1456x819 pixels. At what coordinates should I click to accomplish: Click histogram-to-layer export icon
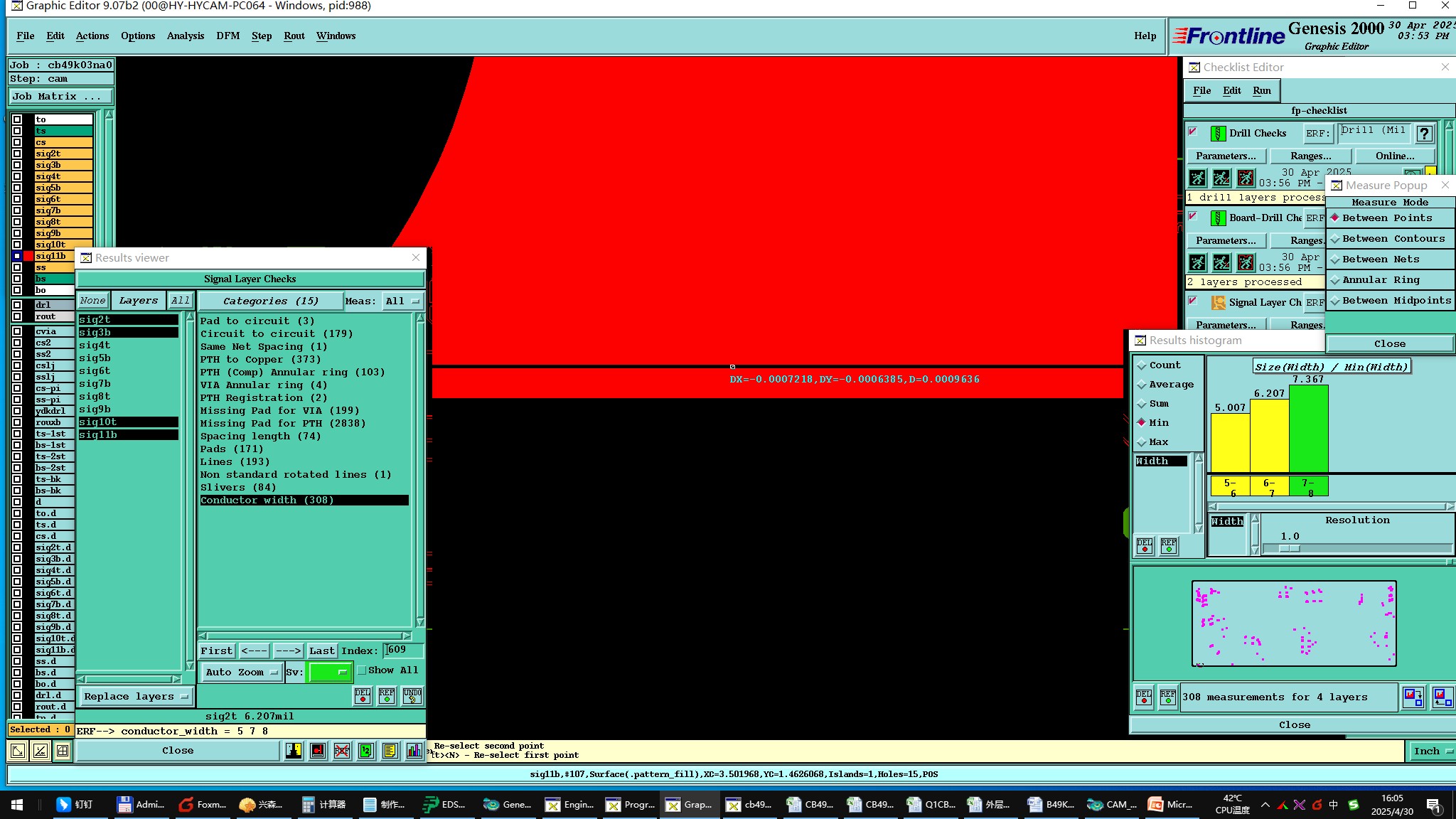(1413, 697)
